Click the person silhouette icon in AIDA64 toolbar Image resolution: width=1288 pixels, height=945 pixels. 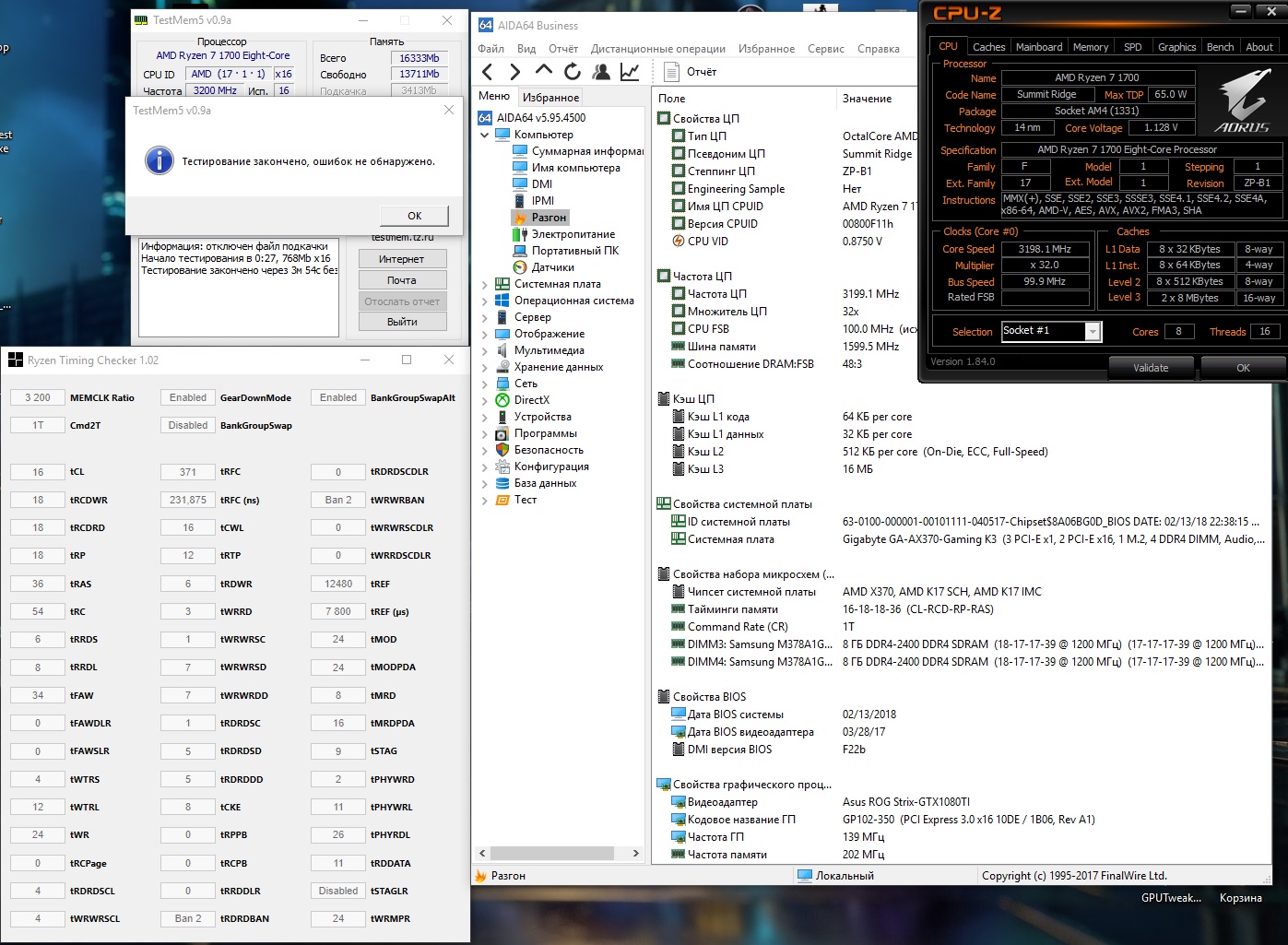[x=601, y=72]
